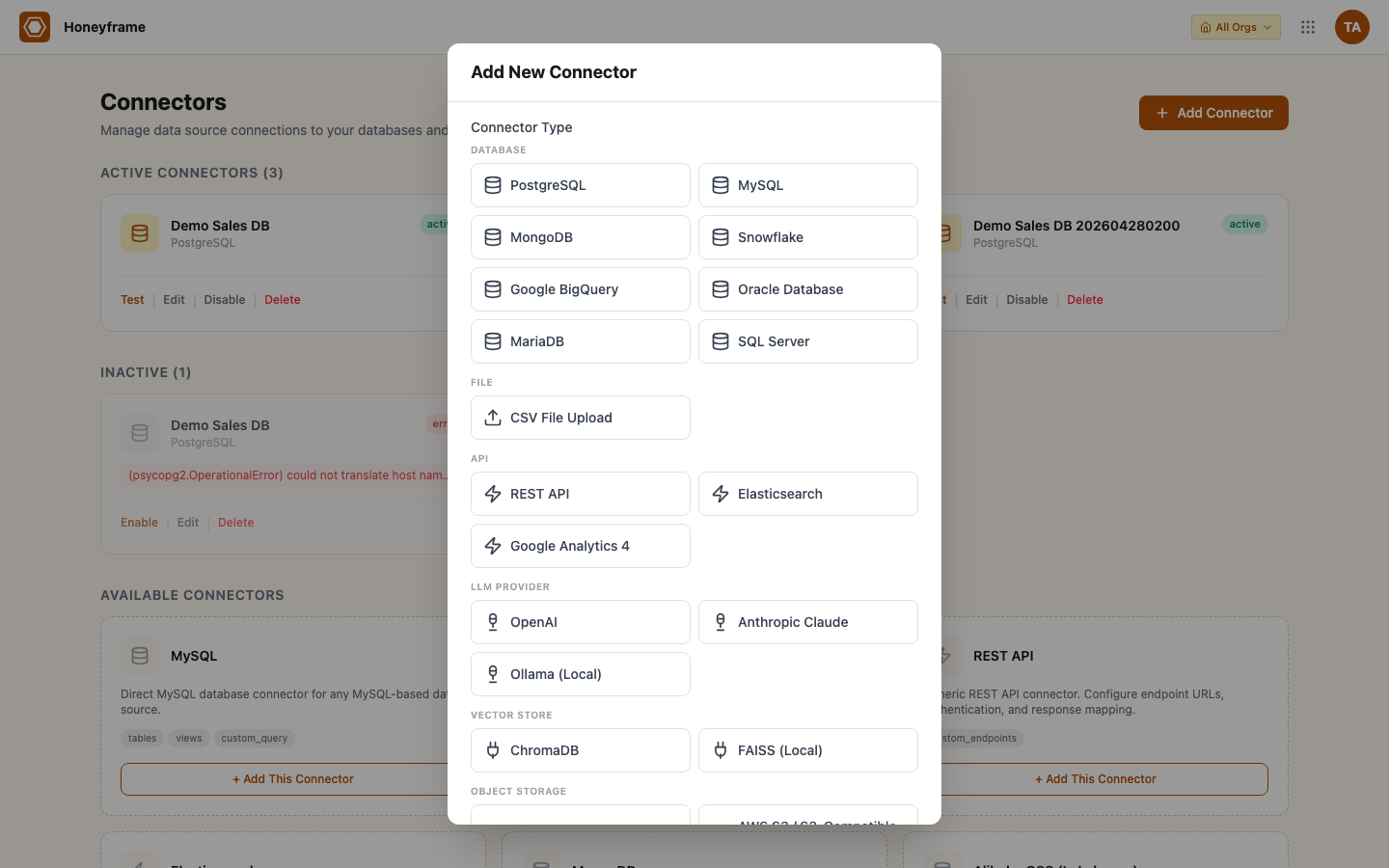Click the upload icon on CSV File Upload
Screen dimensions: 1389x868
[493, 418]
